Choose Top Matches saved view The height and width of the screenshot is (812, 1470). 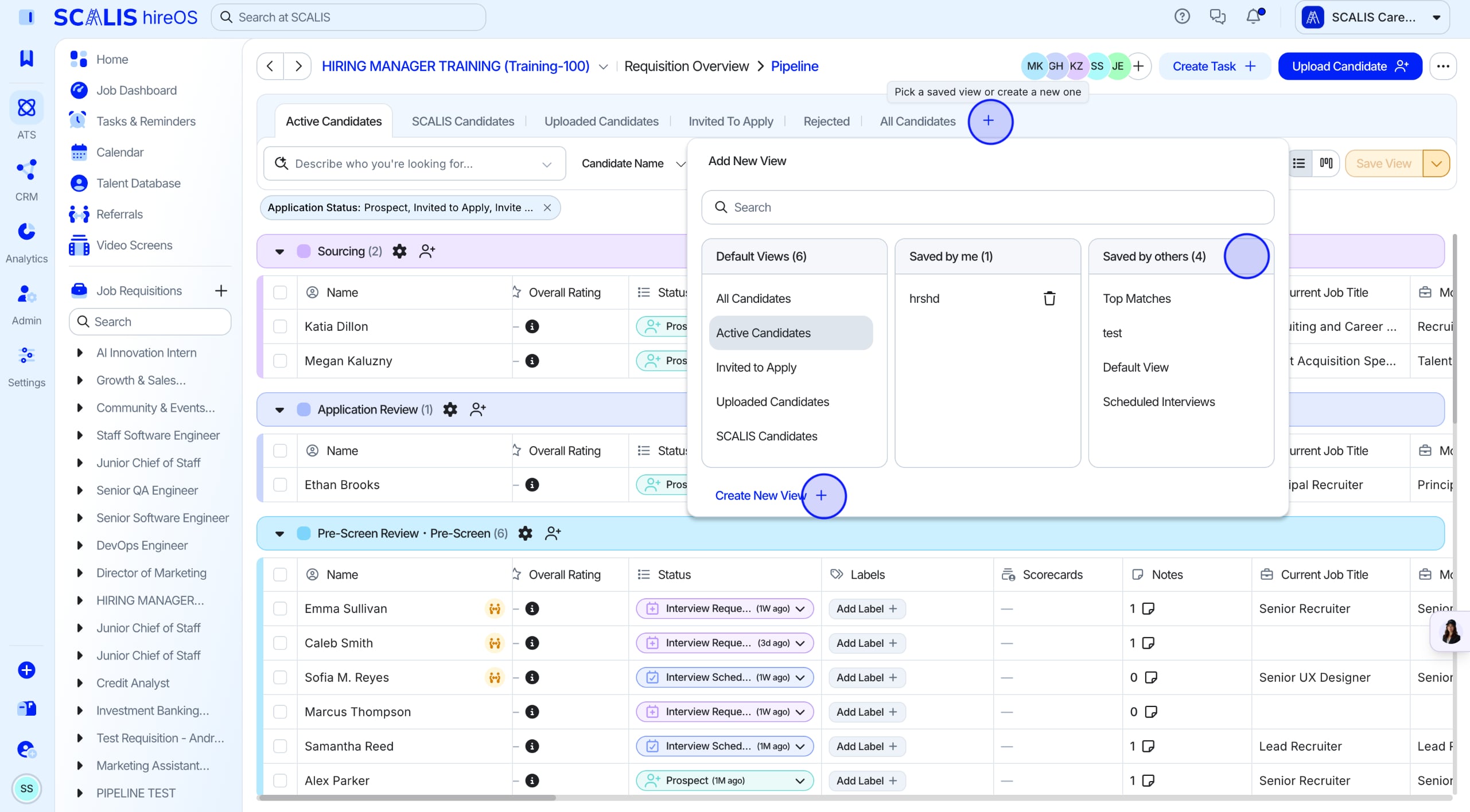(x=1137, y=298)
